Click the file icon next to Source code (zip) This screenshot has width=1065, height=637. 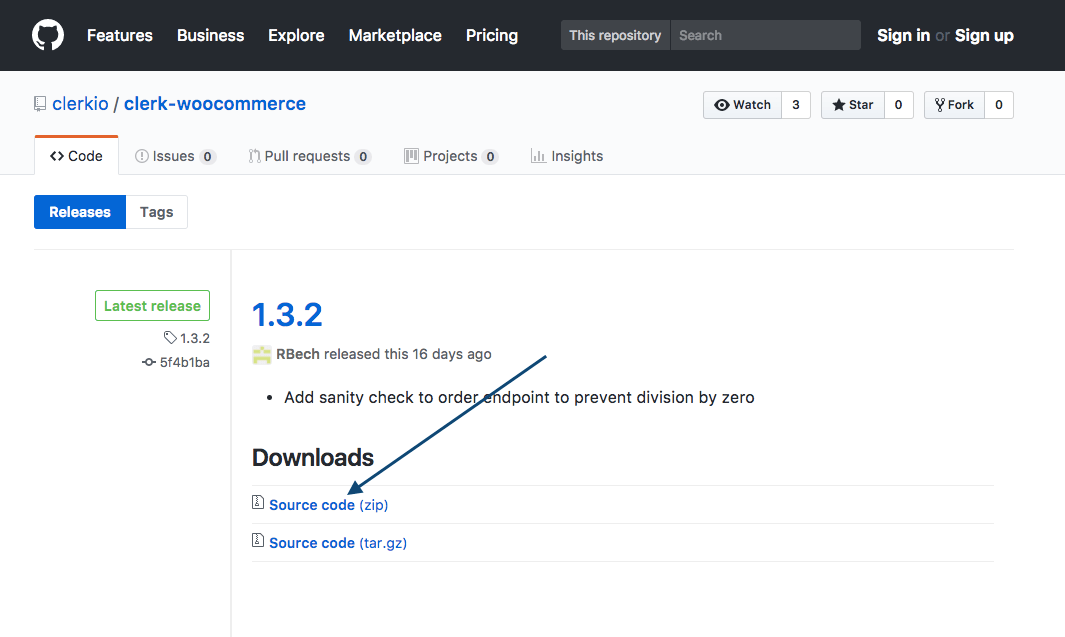258,504
